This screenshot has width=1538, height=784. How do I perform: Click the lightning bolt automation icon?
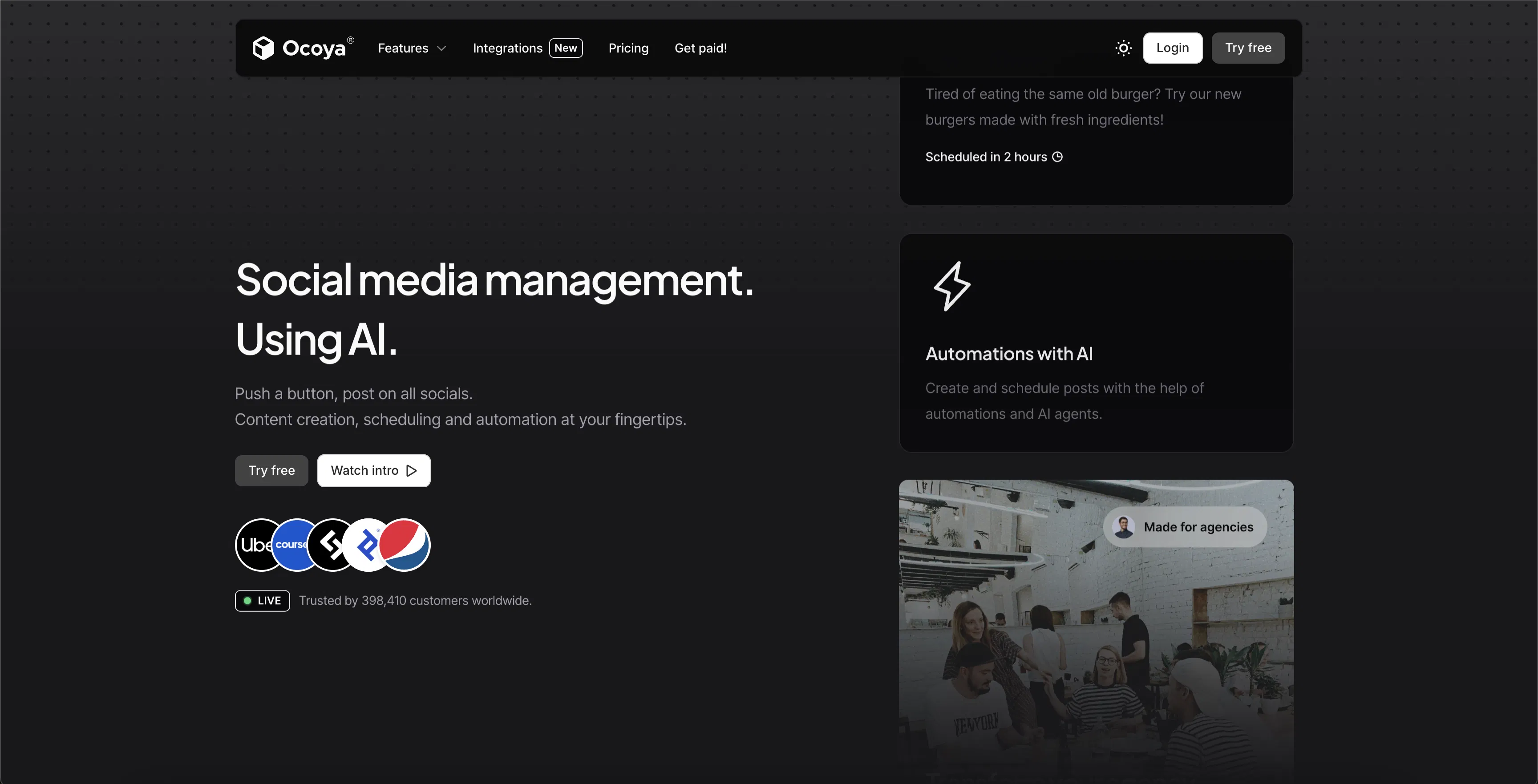coord(952,286)
